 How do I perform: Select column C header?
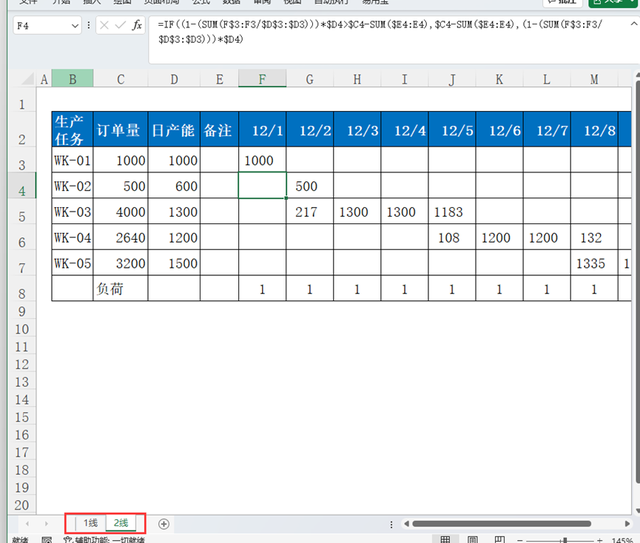pyautogui.click(x=120, y=79)
